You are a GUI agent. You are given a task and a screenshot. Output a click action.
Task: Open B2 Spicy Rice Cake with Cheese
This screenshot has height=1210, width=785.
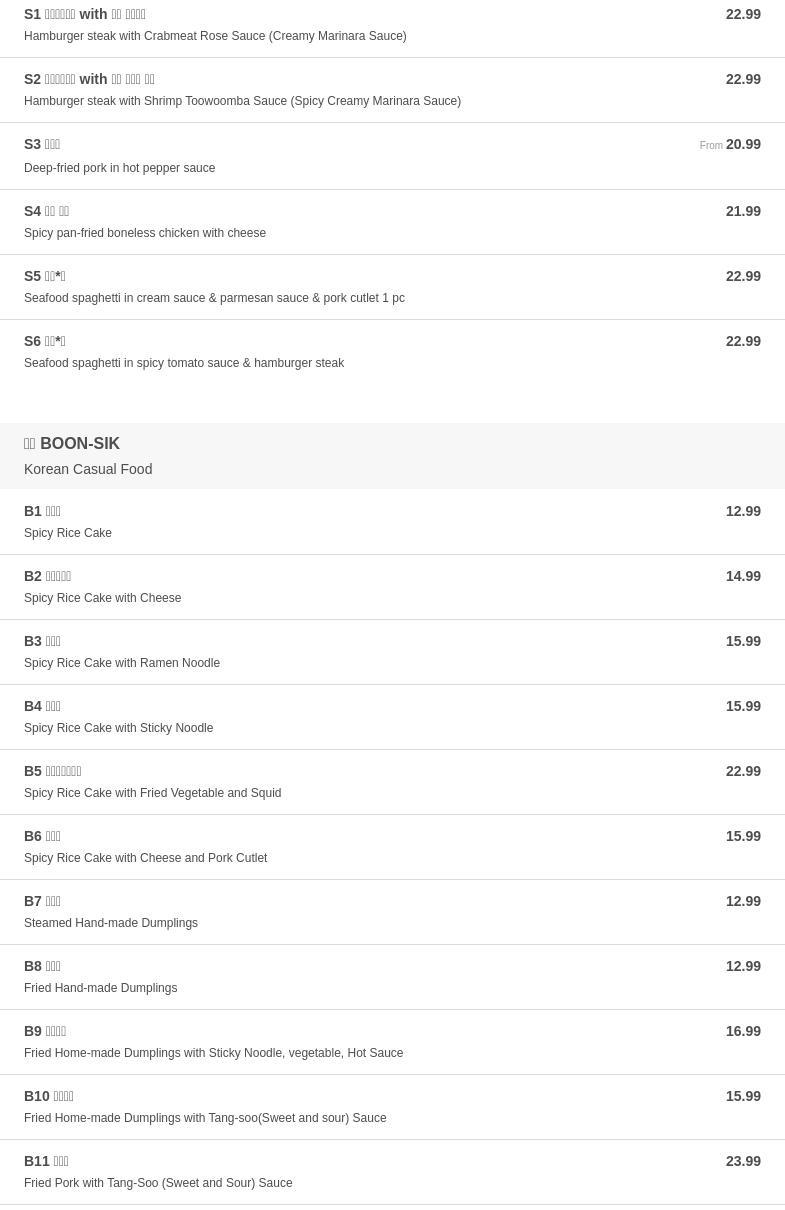coord(392,587)
